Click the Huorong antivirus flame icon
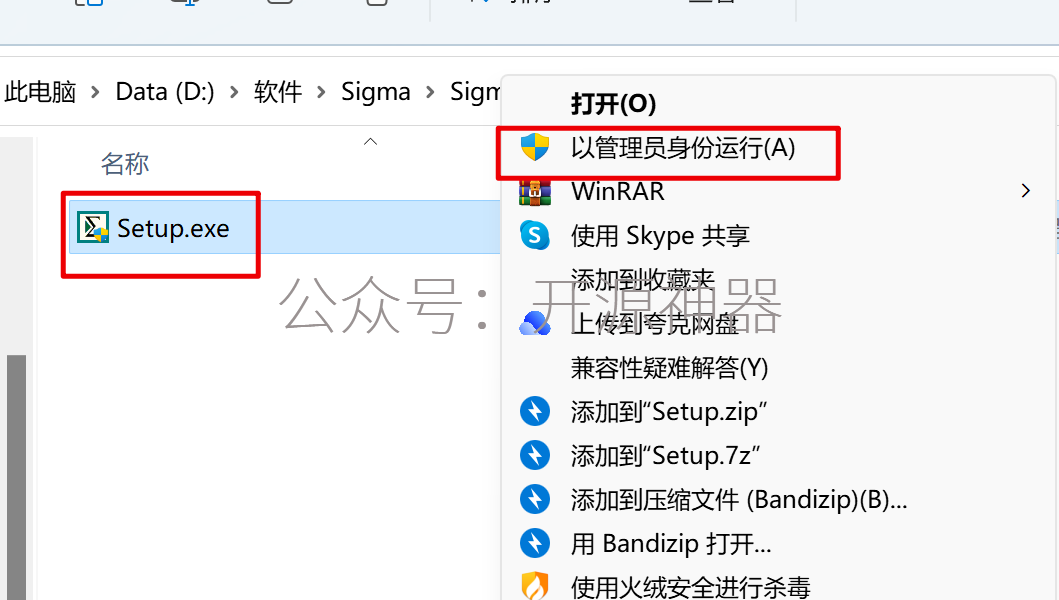This screenshot has width=1059, height=600. (x=535, y=586)
